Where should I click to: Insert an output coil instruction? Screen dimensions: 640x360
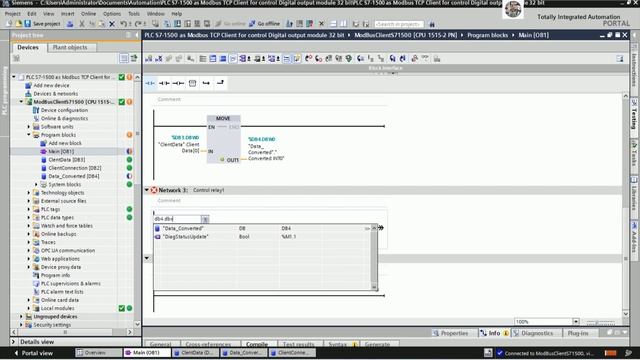click(x=178, y=83)
